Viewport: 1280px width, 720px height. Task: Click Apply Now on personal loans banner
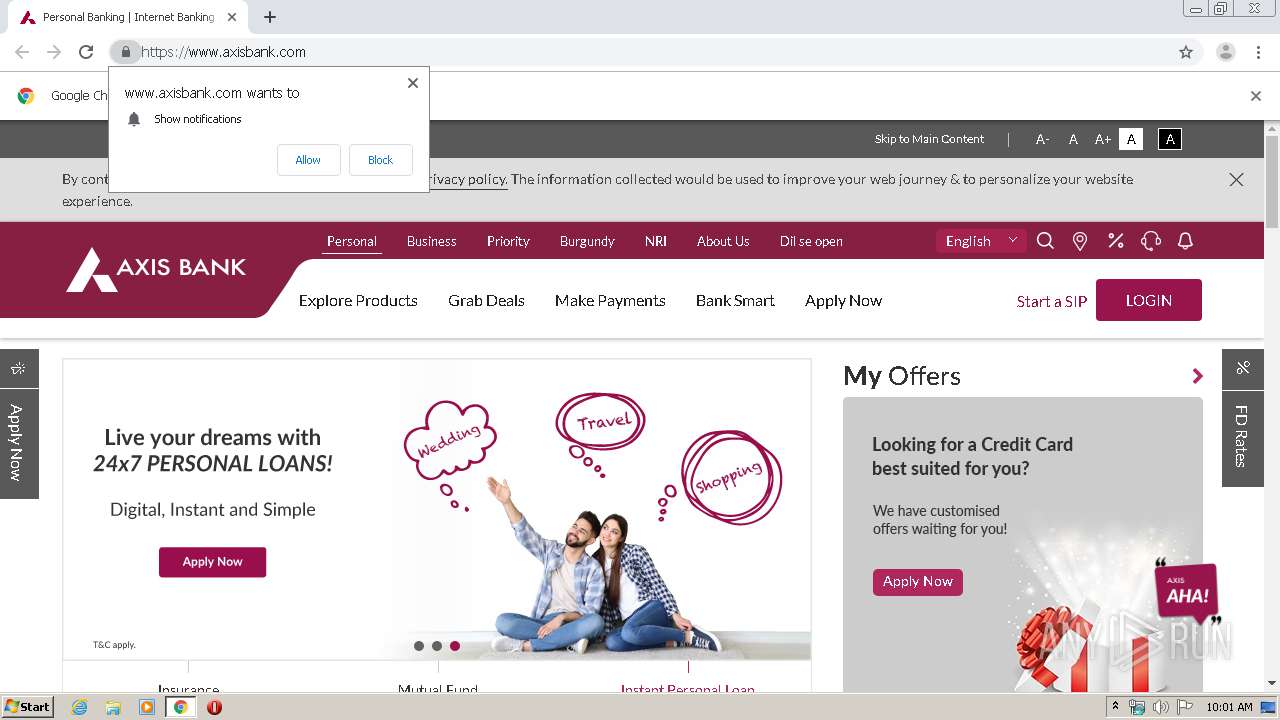(212, 562)
